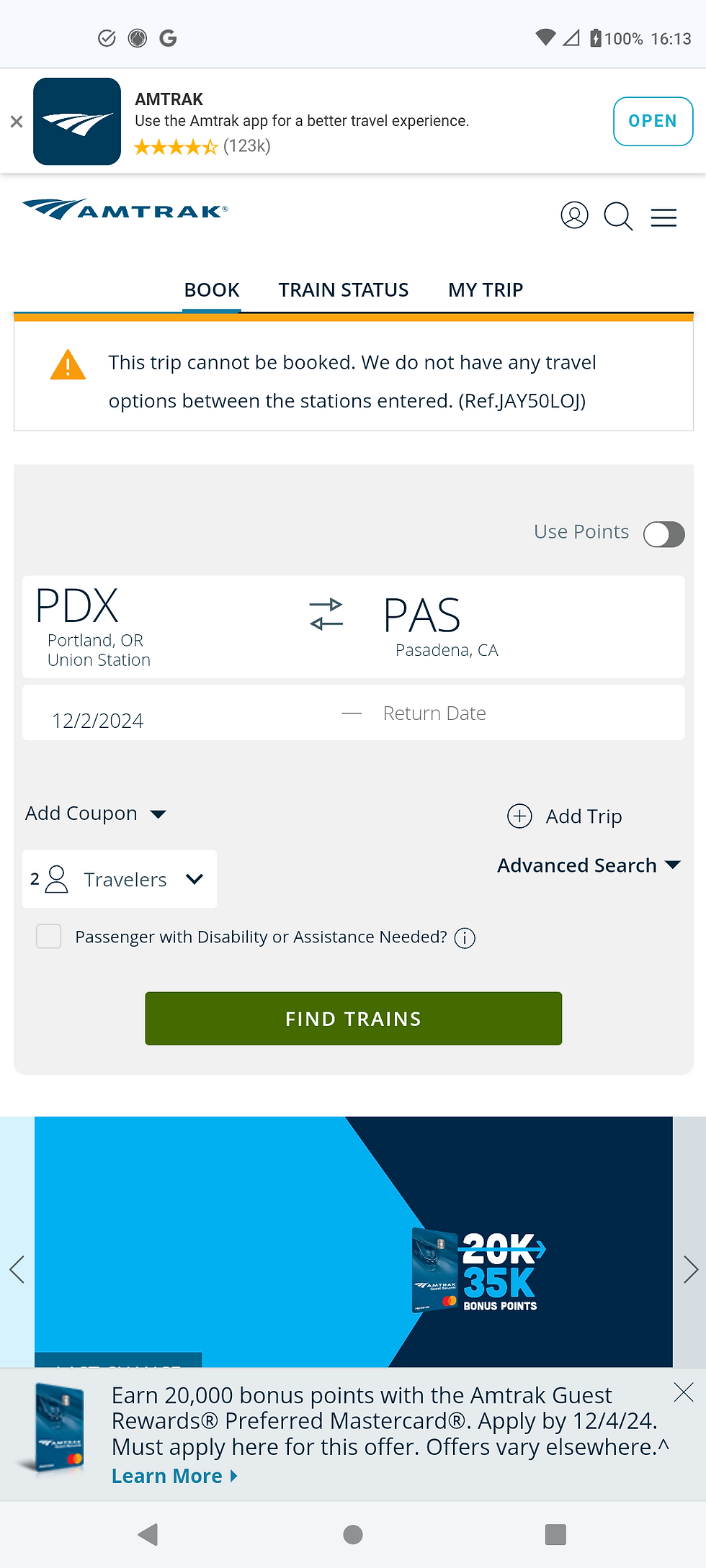
Task: Swap origin and destination stations
Action: [x=326, y=614]
